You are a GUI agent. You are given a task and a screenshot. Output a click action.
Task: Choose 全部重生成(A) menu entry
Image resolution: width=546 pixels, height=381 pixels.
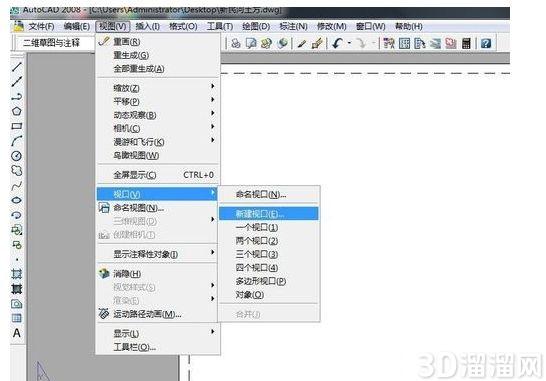pyautogui.click(x=158, y=69)
